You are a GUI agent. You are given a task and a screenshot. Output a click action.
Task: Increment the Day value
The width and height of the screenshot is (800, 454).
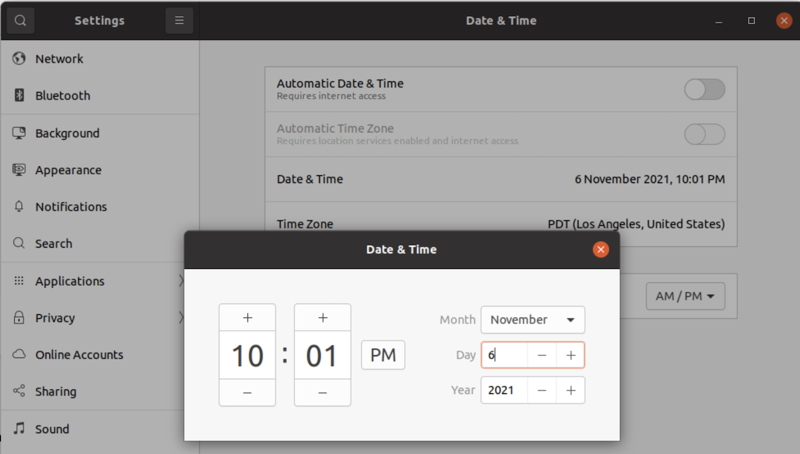570,355
